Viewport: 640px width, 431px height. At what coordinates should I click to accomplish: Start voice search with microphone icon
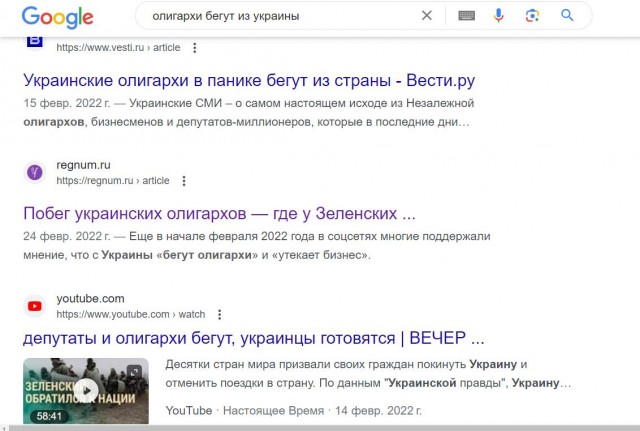click(x=498, y=16)
